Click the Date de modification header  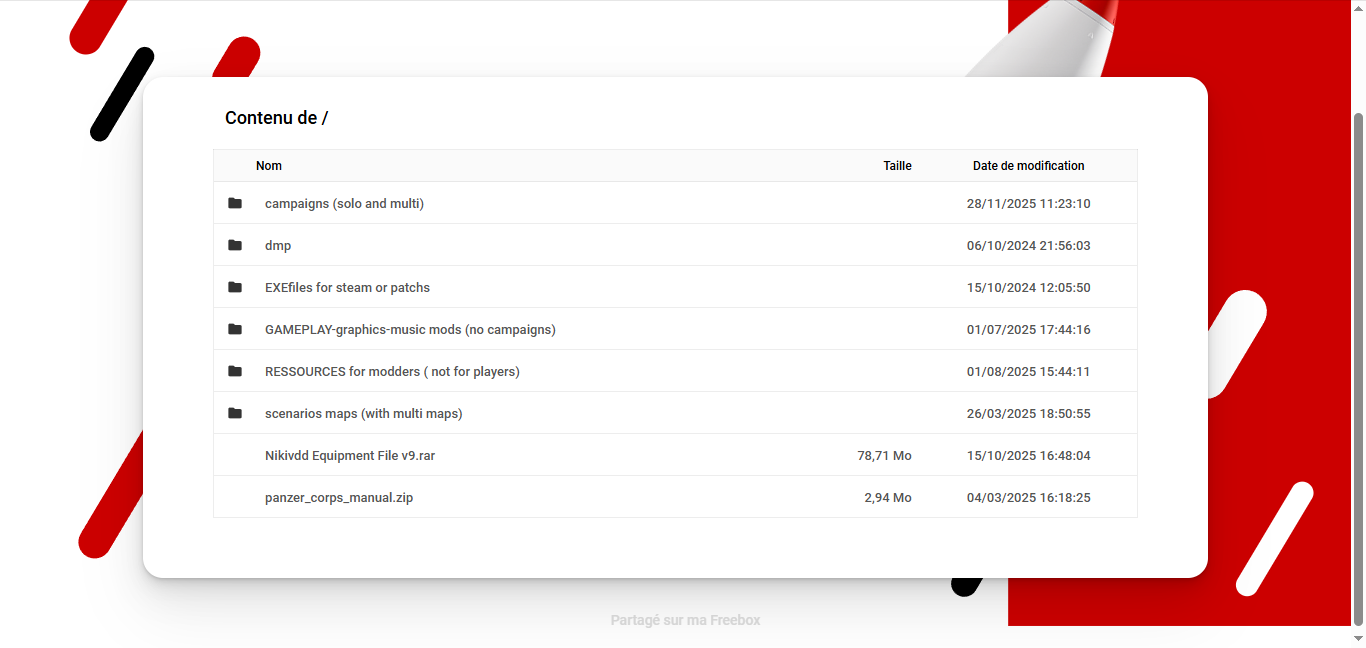[x=1028, y=166]
